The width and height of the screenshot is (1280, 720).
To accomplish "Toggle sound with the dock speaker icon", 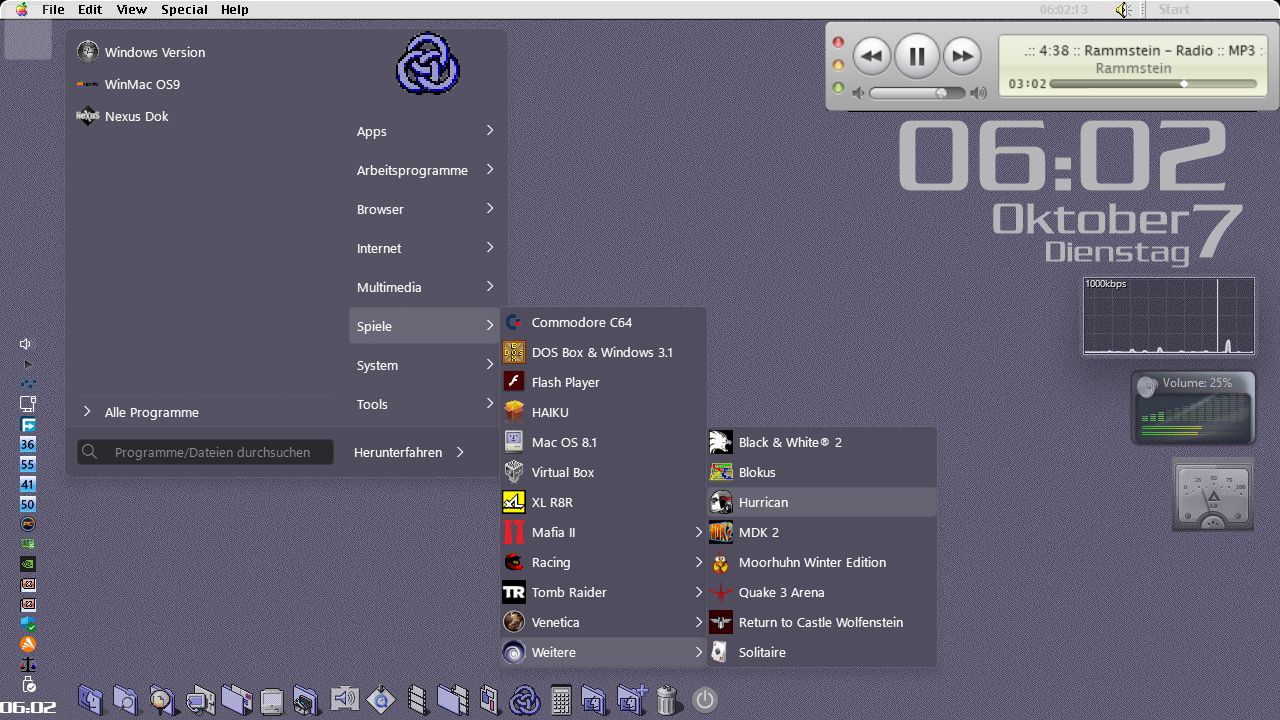I will (344, 699).
